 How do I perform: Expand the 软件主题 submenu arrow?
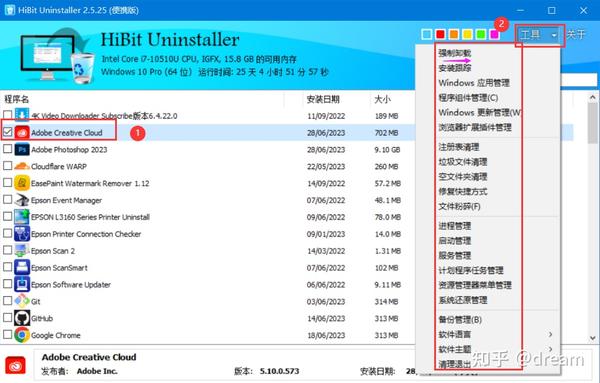pos(550,349)
